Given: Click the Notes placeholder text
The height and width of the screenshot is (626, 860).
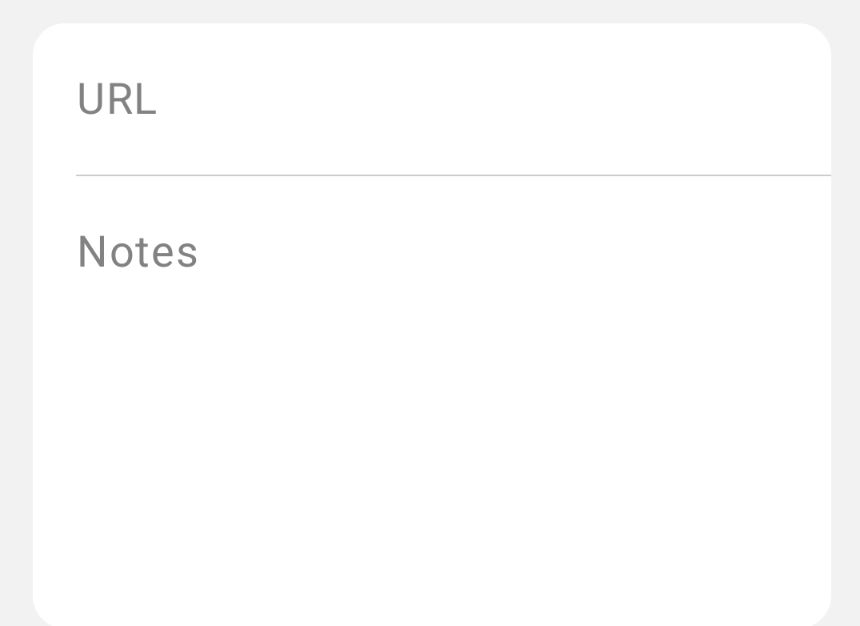Looking at the screenshot, I should (x=136, y=251).
